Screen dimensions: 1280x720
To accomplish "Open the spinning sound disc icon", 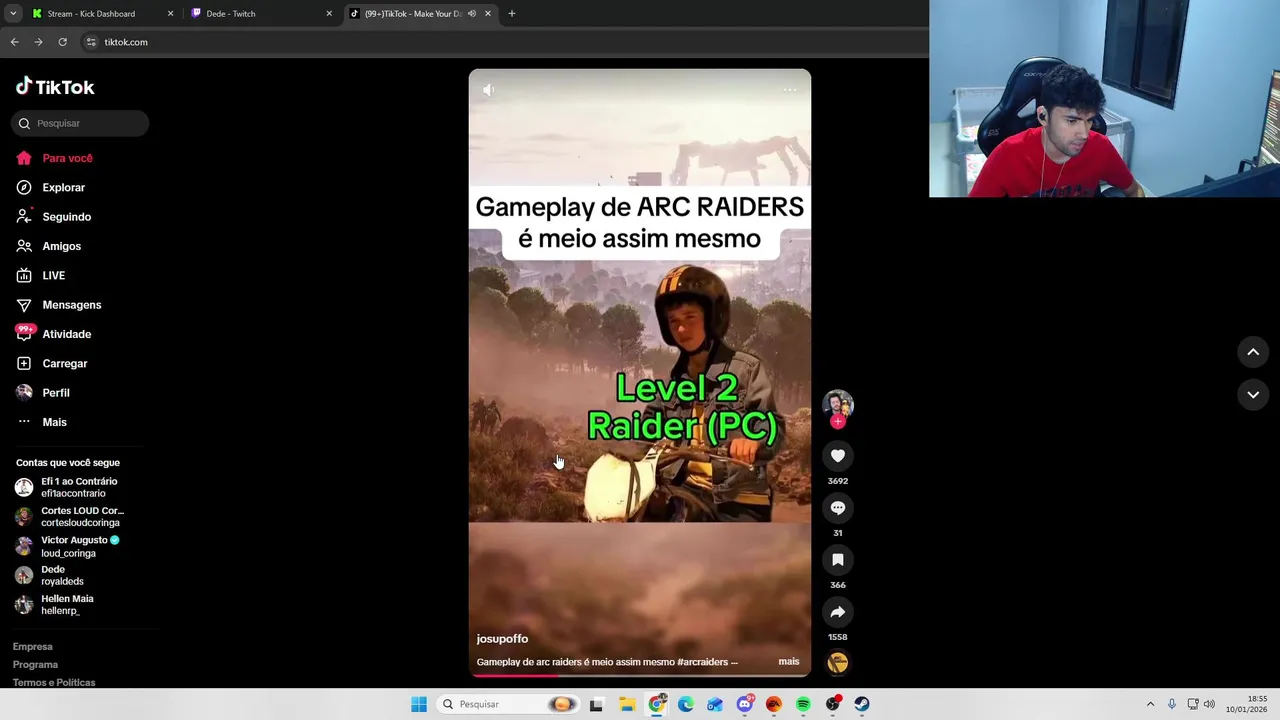I will click(x=838, y=662).
